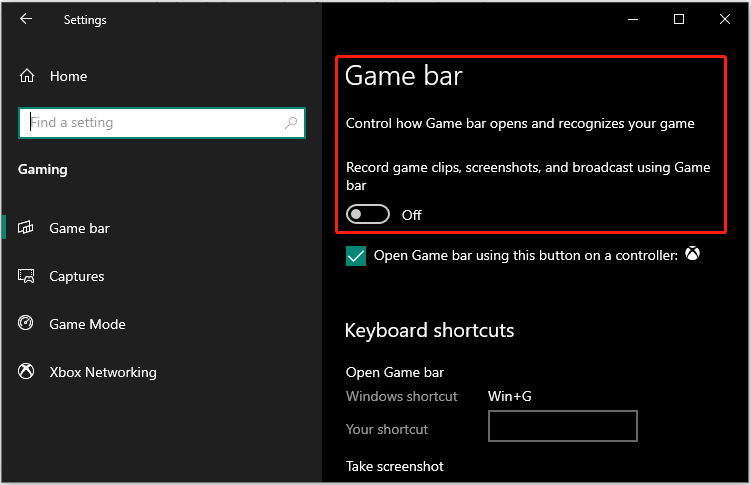This screenshot has width=751, height=485.
Task: Open Xbox Networking settings
Action: click(103, 372)
